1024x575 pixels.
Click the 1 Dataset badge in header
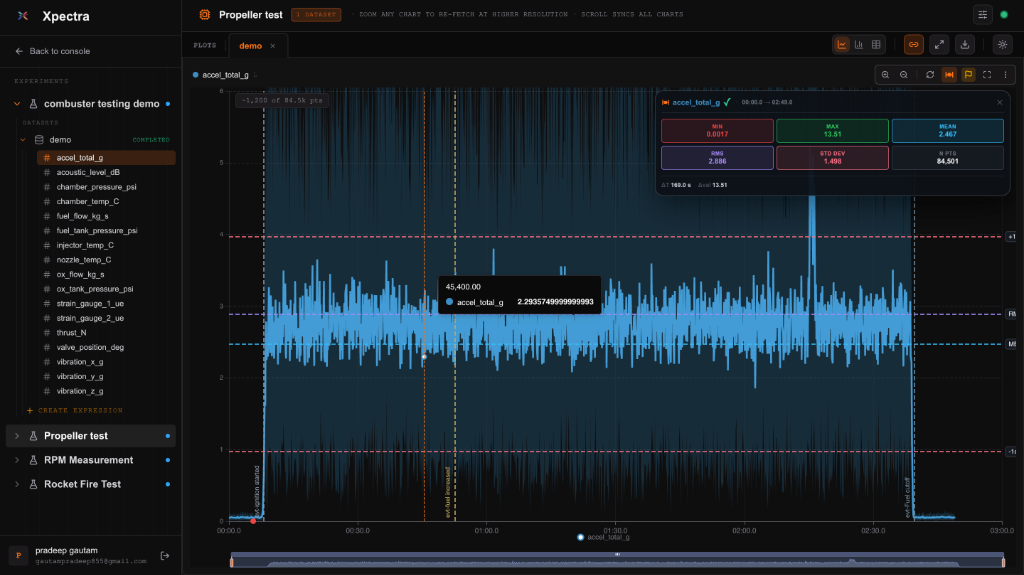pos(316,14)
